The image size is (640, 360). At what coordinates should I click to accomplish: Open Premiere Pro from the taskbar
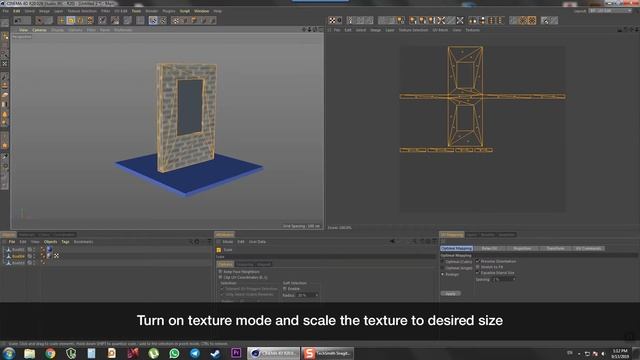coord(236,353)
